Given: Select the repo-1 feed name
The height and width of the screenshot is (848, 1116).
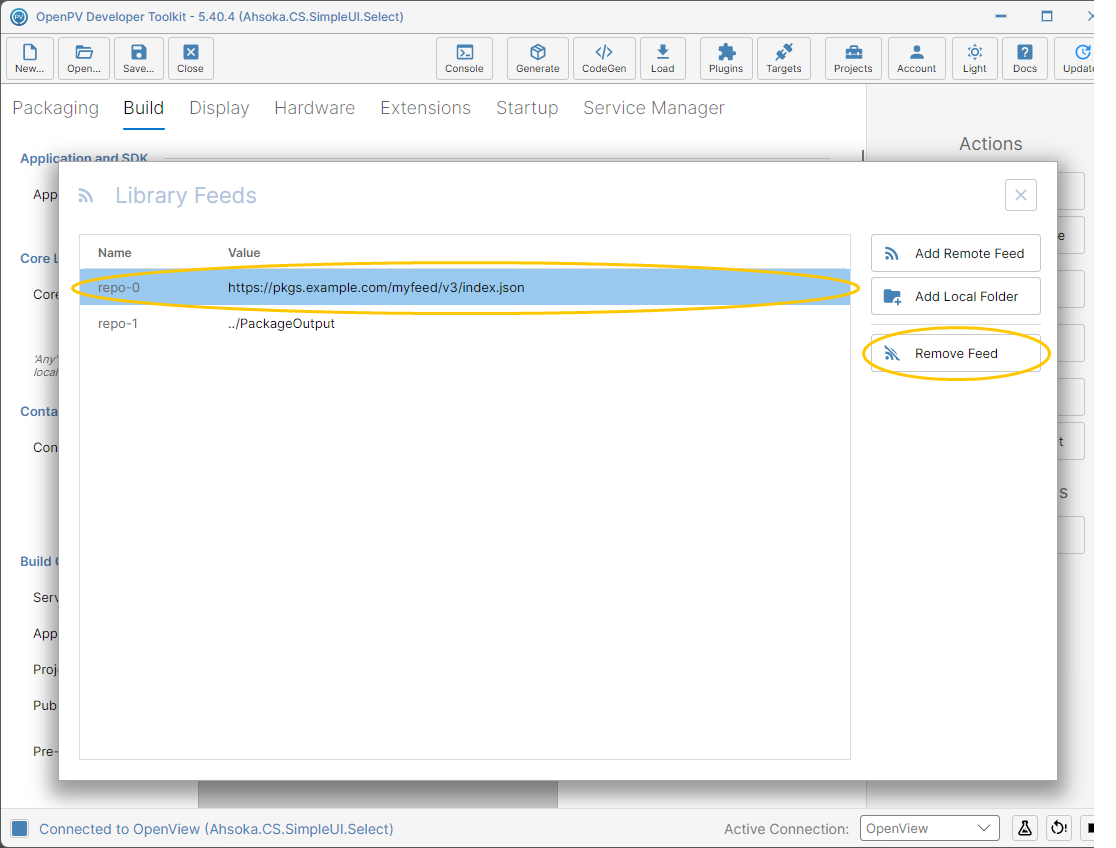Looking at the screenshot, I should click(118, 323).
